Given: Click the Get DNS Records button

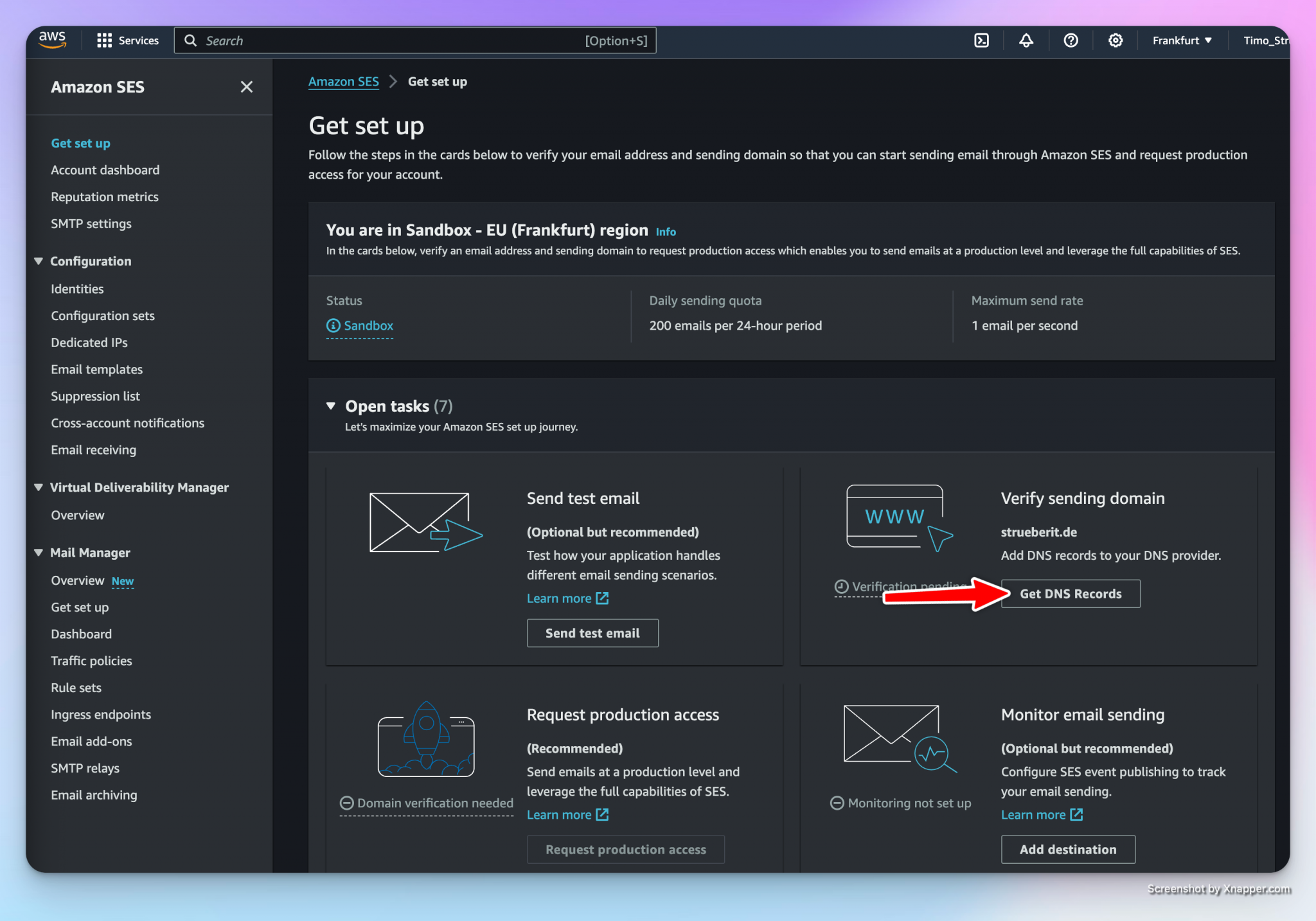Looking at the screenshot, I should click(1071, 594).
